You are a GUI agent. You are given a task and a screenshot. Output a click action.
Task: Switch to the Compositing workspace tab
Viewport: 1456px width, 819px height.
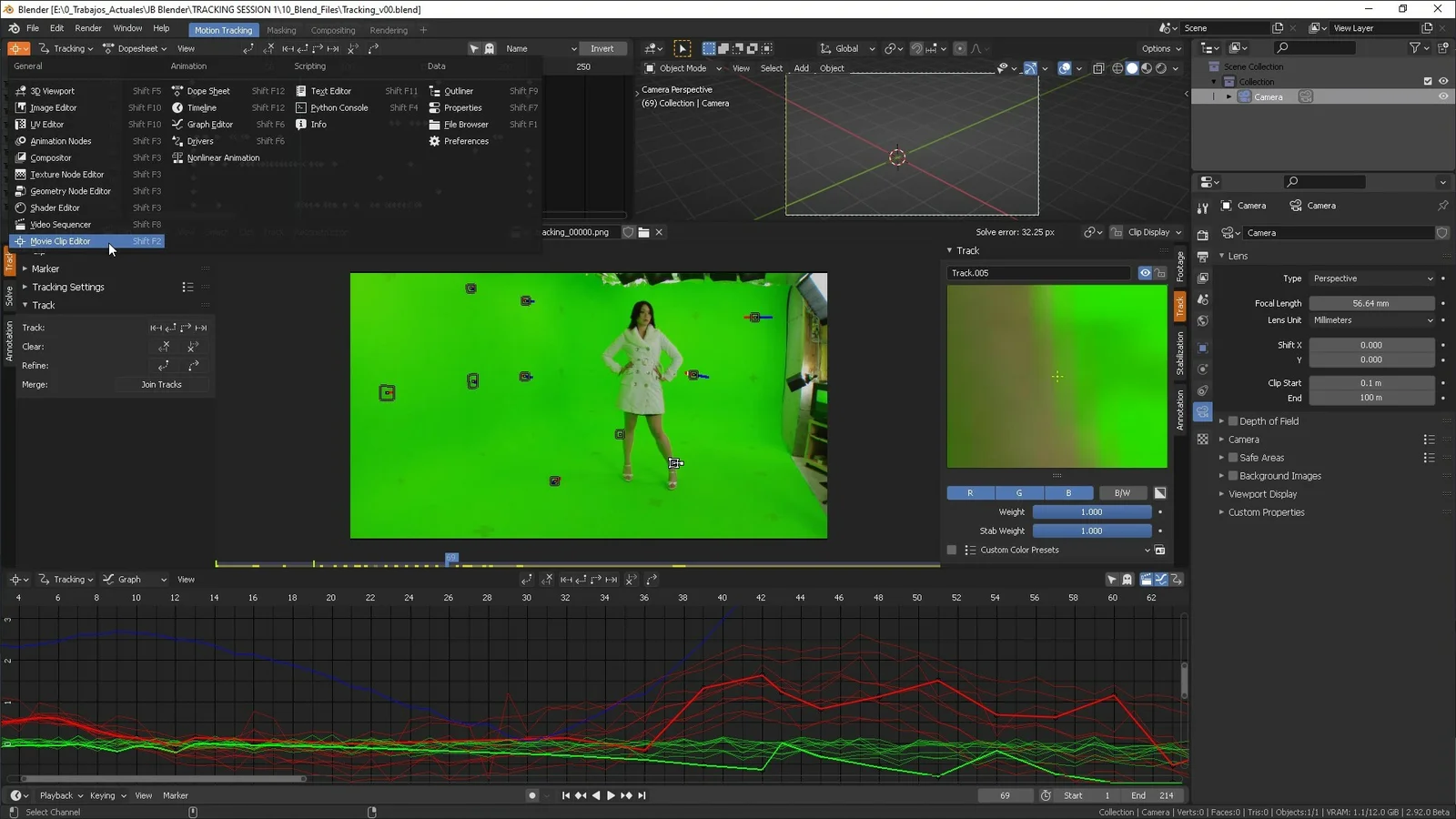(333, 30)
